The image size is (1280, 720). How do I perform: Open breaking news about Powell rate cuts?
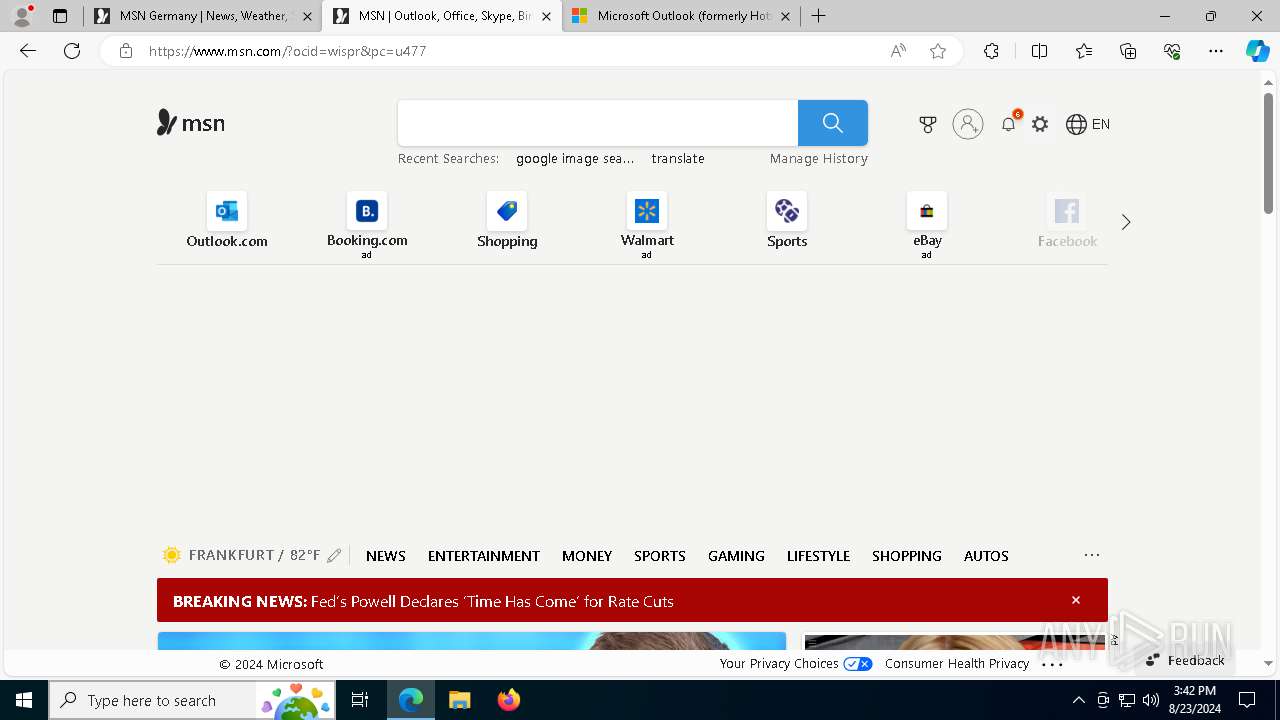point(423,601)
